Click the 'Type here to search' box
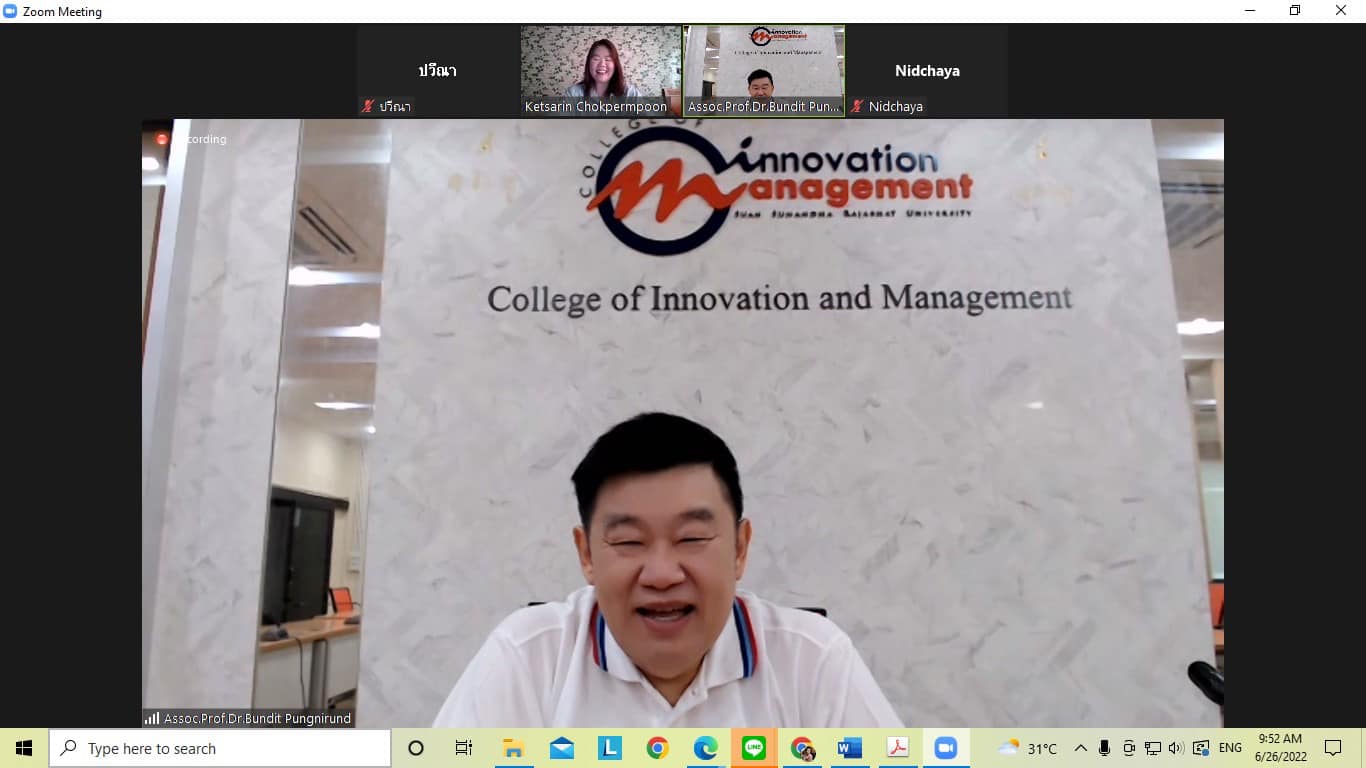Viewport: 1366px width, 768px height. coord(220,748)
